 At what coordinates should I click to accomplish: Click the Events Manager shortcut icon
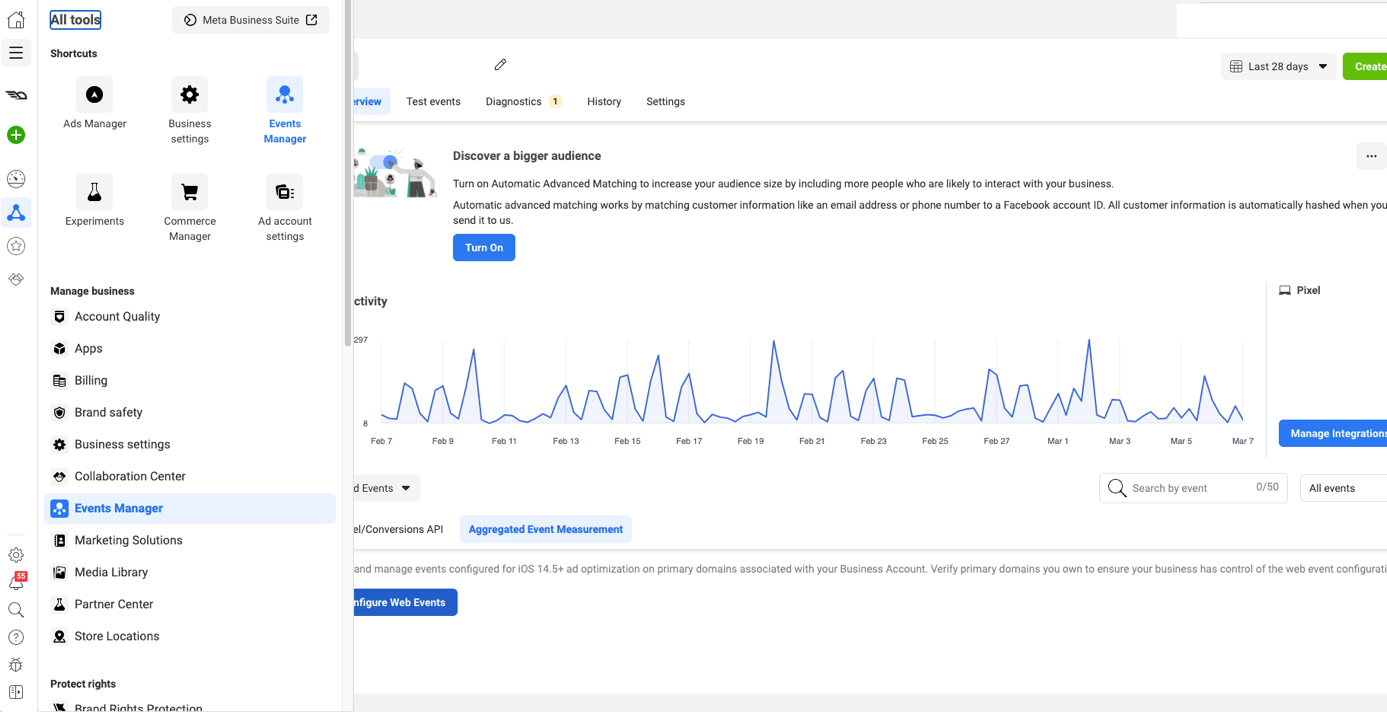(284, 93)
